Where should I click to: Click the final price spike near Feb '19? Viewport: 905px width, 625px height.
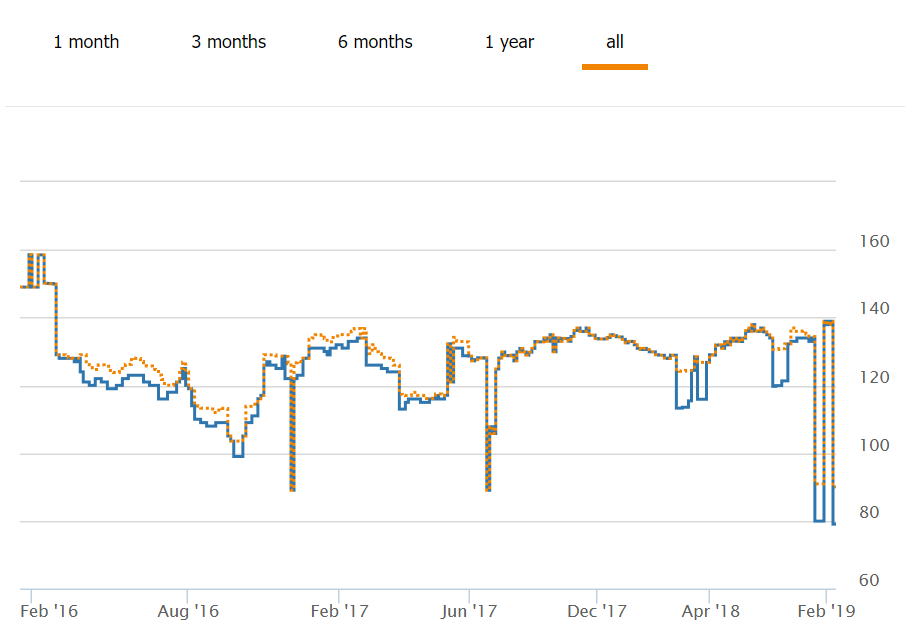(x=829, y=322)
